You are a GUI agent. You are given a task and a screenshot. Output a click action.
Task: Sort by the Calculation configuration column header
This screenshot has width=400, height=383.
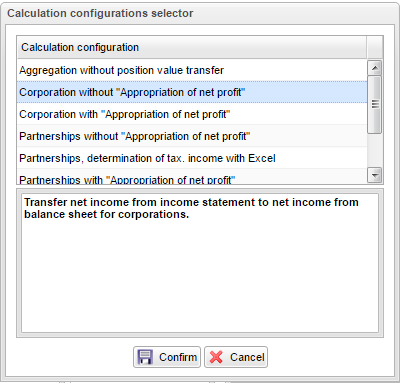192,47
